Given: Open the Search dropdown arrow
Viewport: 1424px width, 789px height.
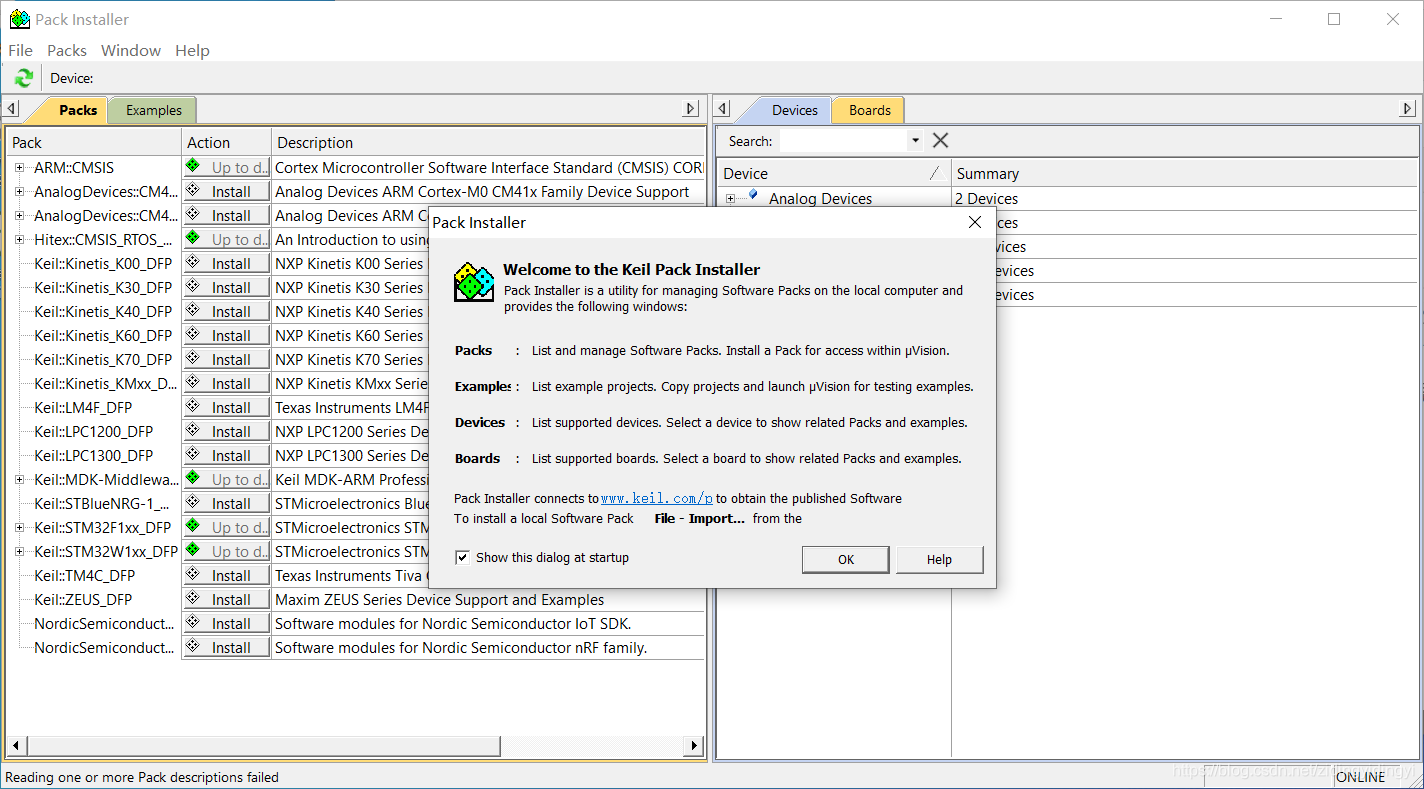Looking at the screenshot, I should [x=915, y=141].
